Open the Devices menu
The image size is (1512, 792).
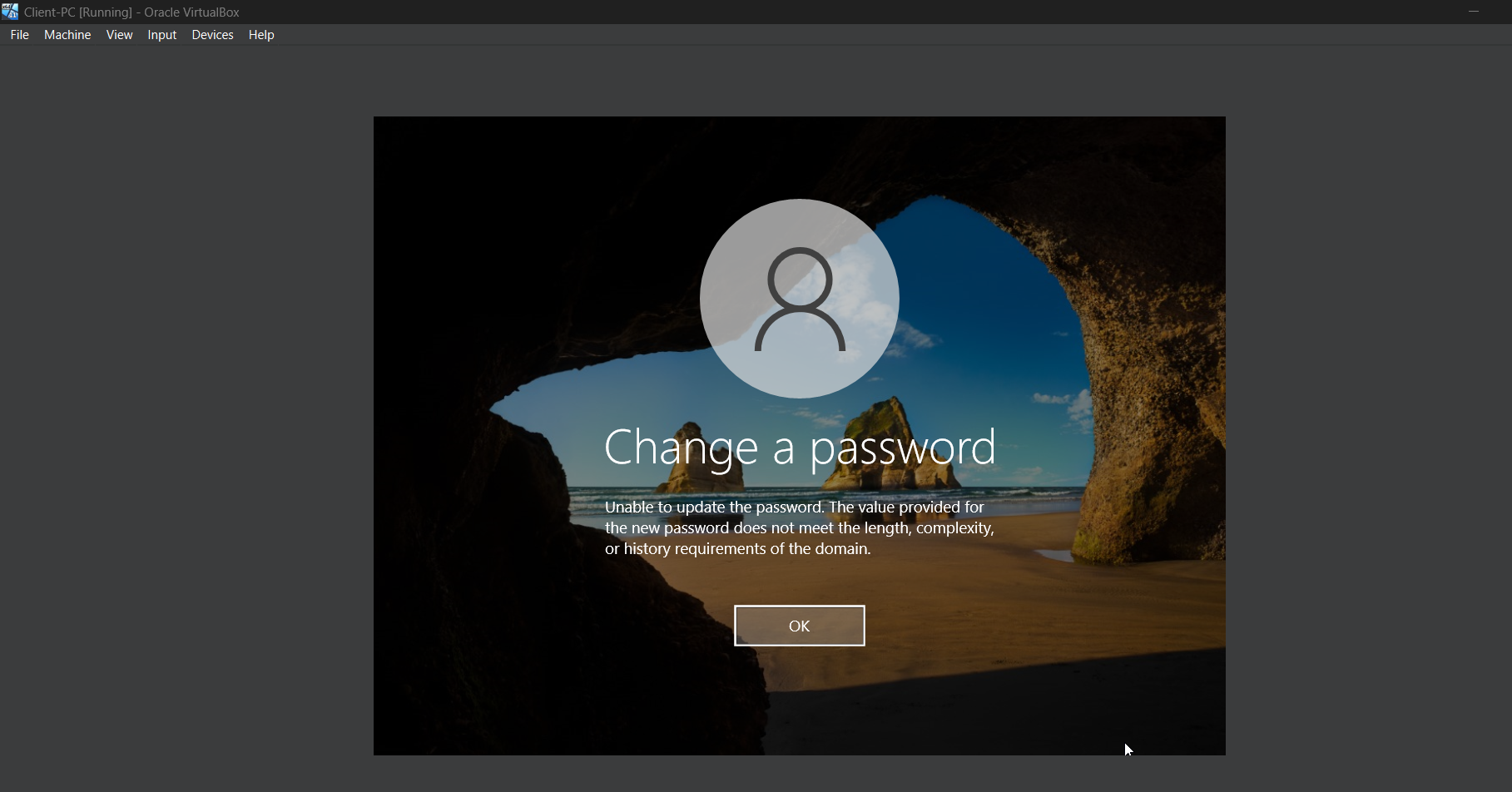(212, 35)
